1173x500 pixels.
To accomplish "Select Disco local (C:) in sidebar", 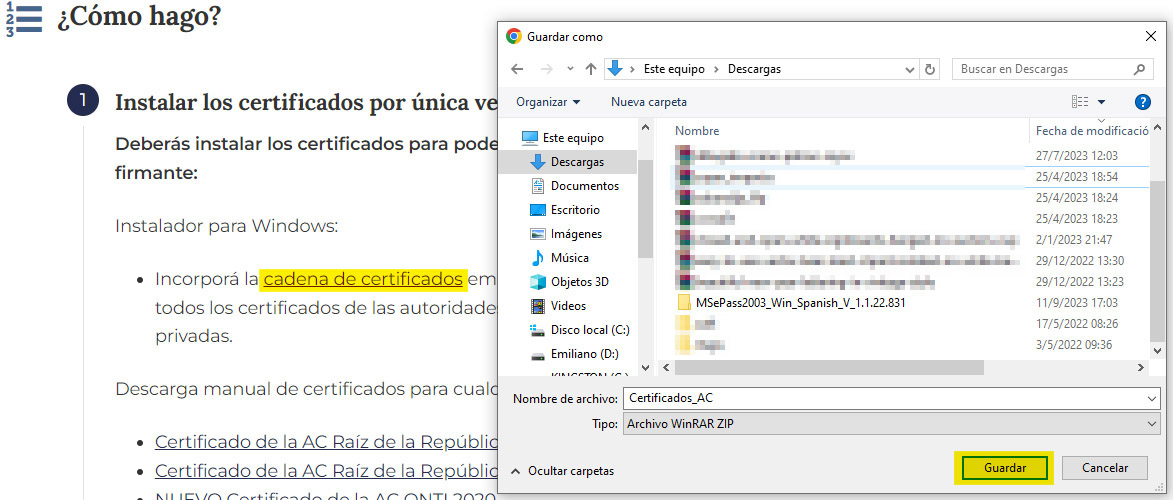I will coord(589,330).
